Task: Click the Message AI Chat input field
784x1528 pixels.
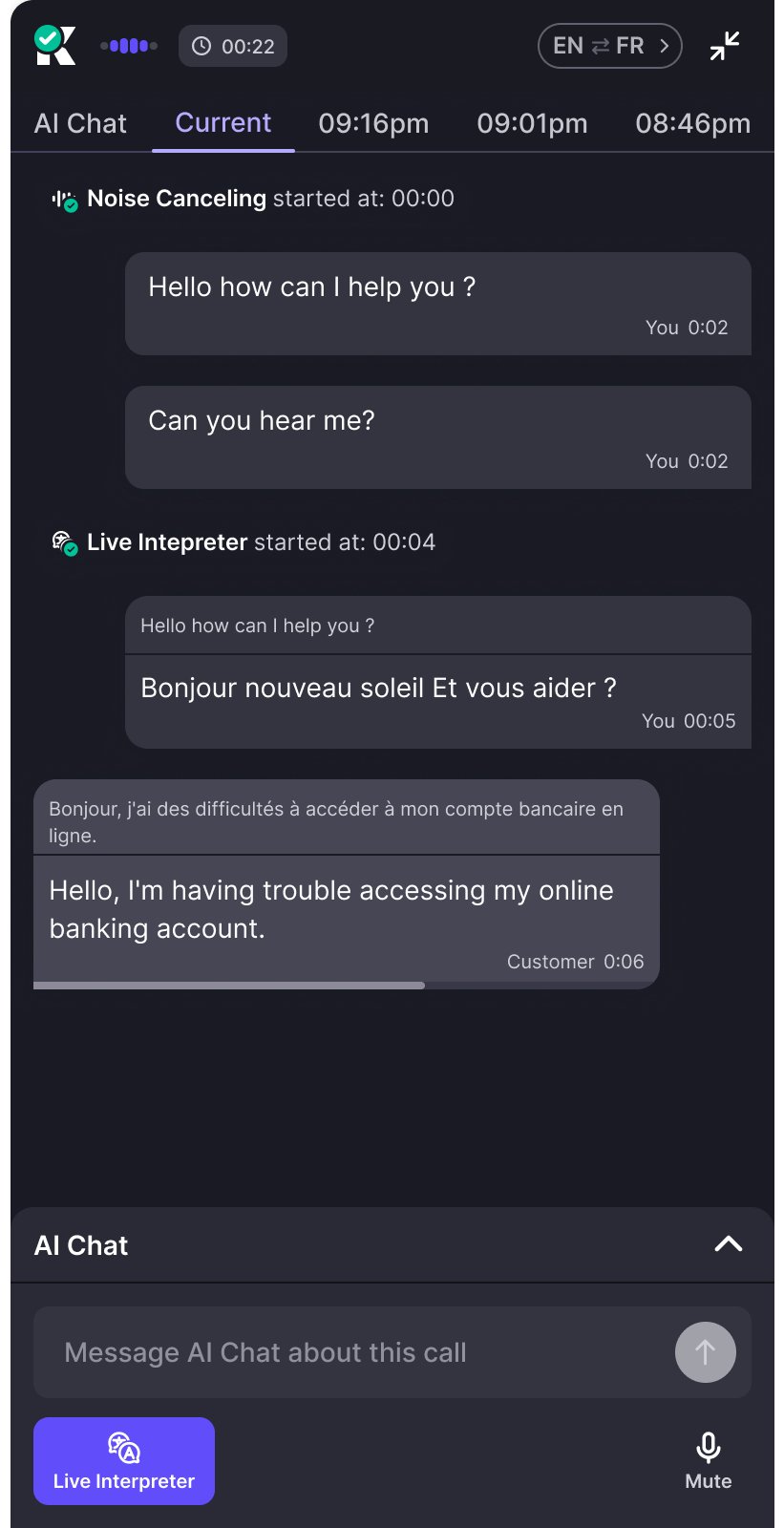Action: (353, 1352)
